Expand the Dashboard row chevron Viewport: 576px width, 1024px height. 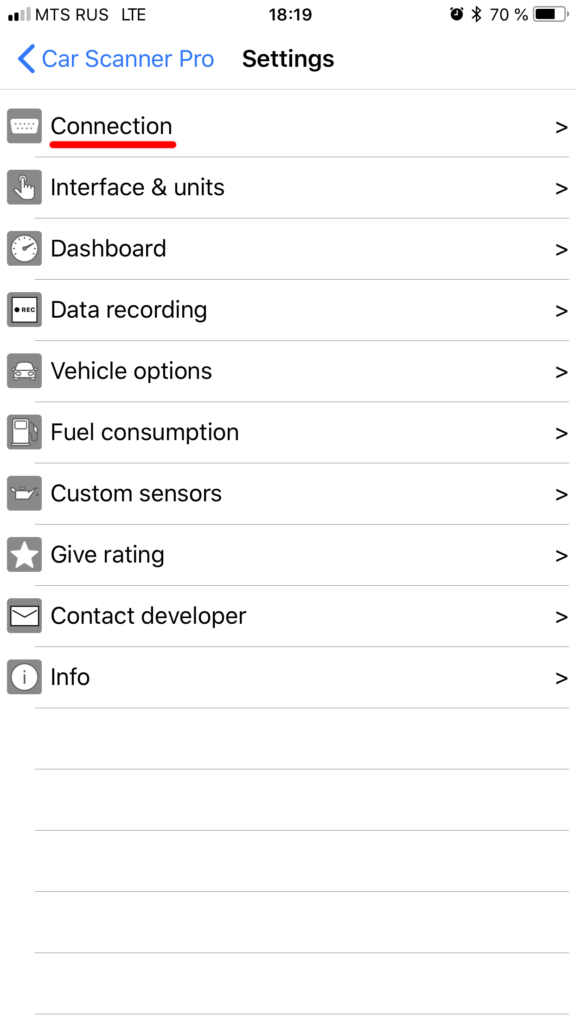coord(561,248)
